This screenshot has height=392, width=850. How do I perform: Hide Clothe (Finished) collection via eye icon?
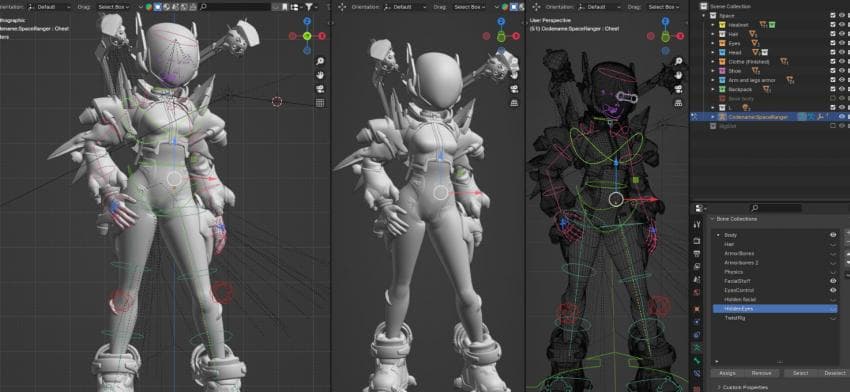[842, 61]
